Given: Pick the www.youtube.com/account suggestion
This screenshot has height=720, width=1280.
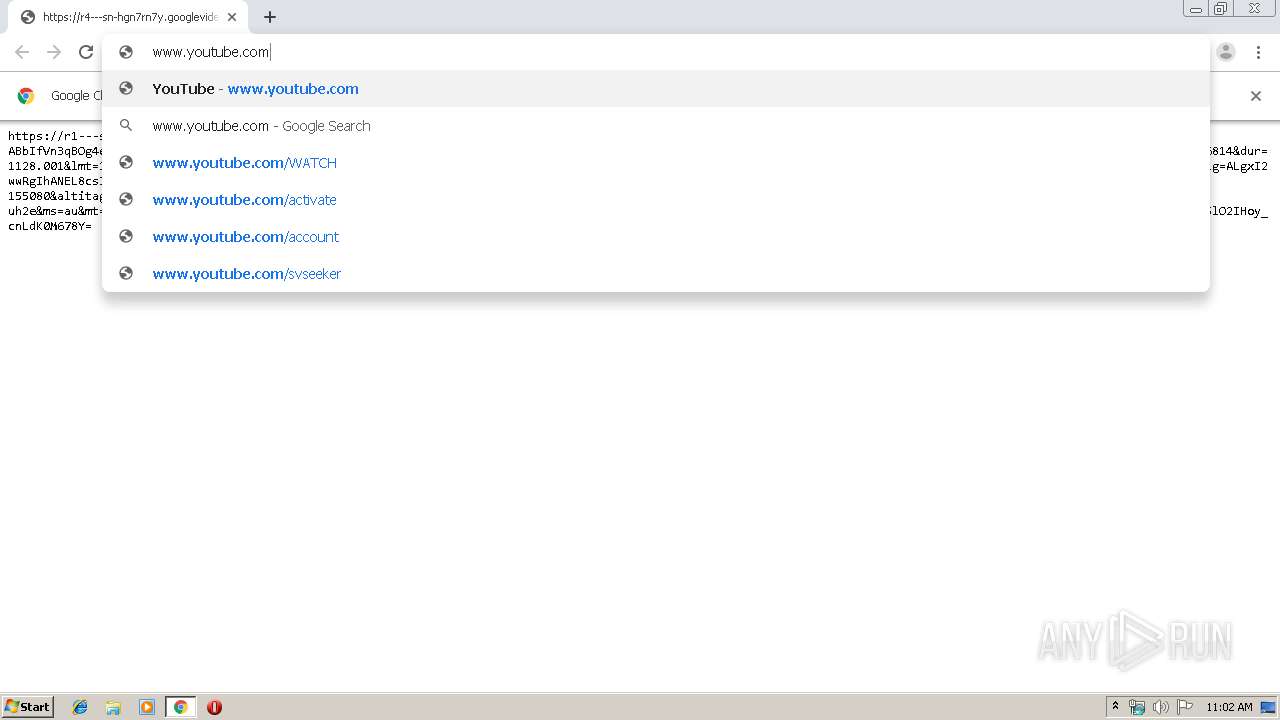Looking at the screenshot, I should pyautogui.click(x=656, y=237).
